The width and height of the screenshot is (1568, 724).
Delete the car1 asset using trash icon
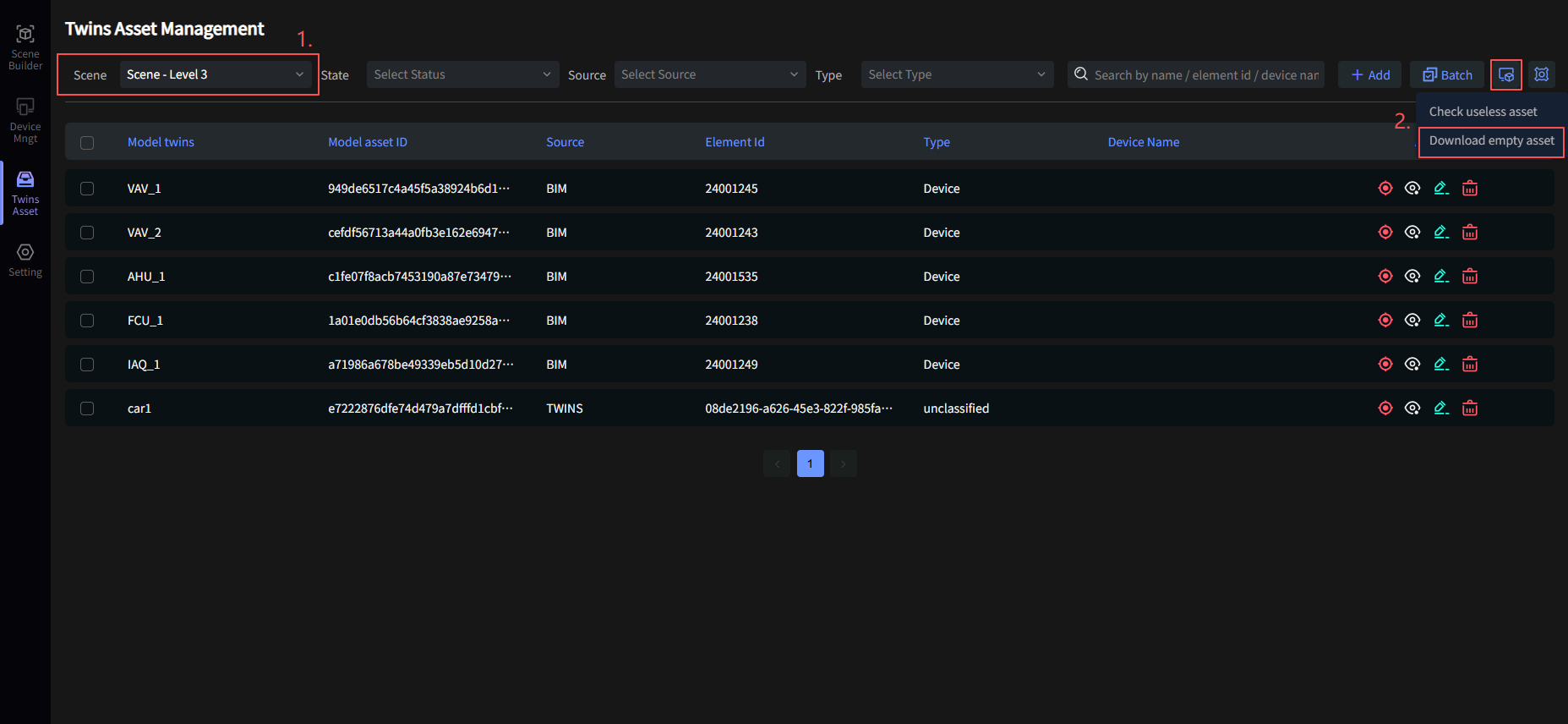click(x=1470, y=408)
